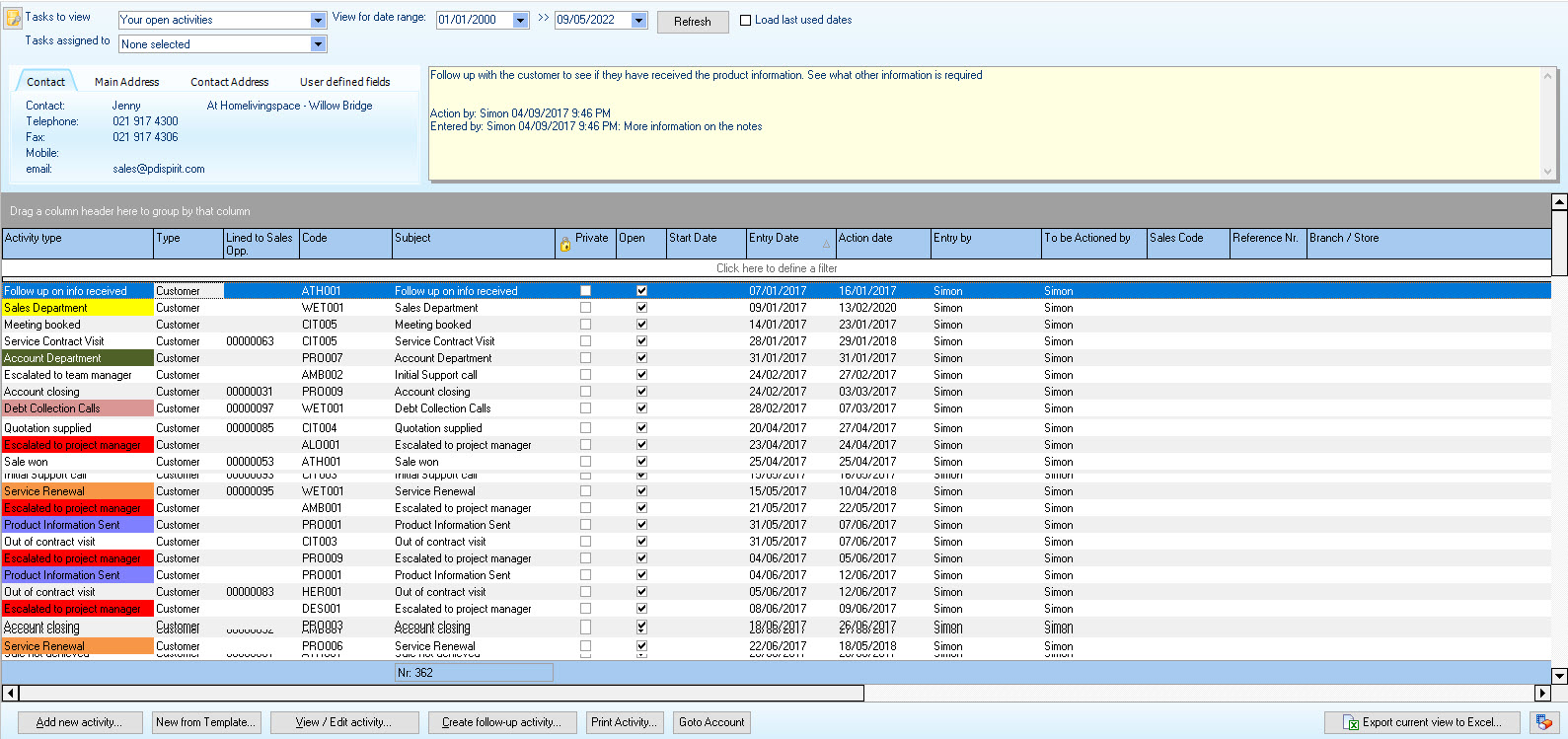Click the grid eraser icon button at bottom right
Image resolution: width=1568 pixels, height=739 pixels.
point(1544,722)
